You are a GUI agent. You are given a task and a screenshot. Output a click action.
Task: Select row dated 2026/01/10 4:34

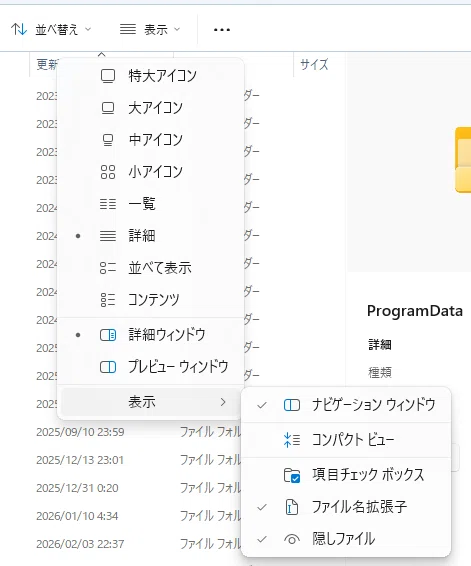tap(77, 516)
